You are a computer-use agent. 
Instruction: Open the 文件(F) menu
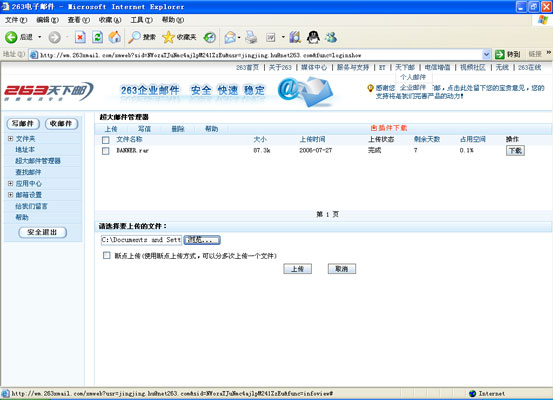pos(16,20)
